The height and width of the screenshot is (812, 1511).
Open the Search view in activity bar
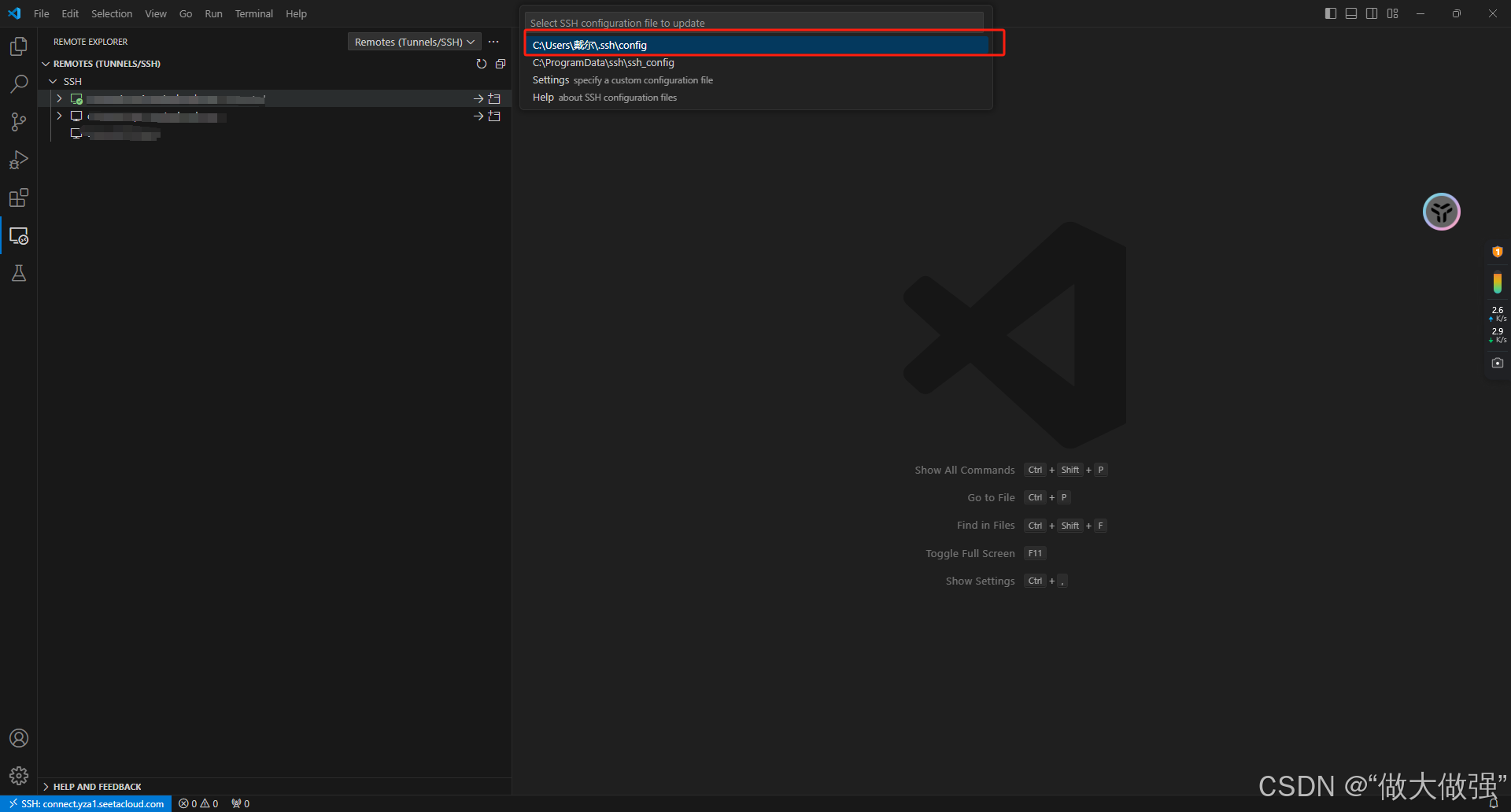pos(19,84)
